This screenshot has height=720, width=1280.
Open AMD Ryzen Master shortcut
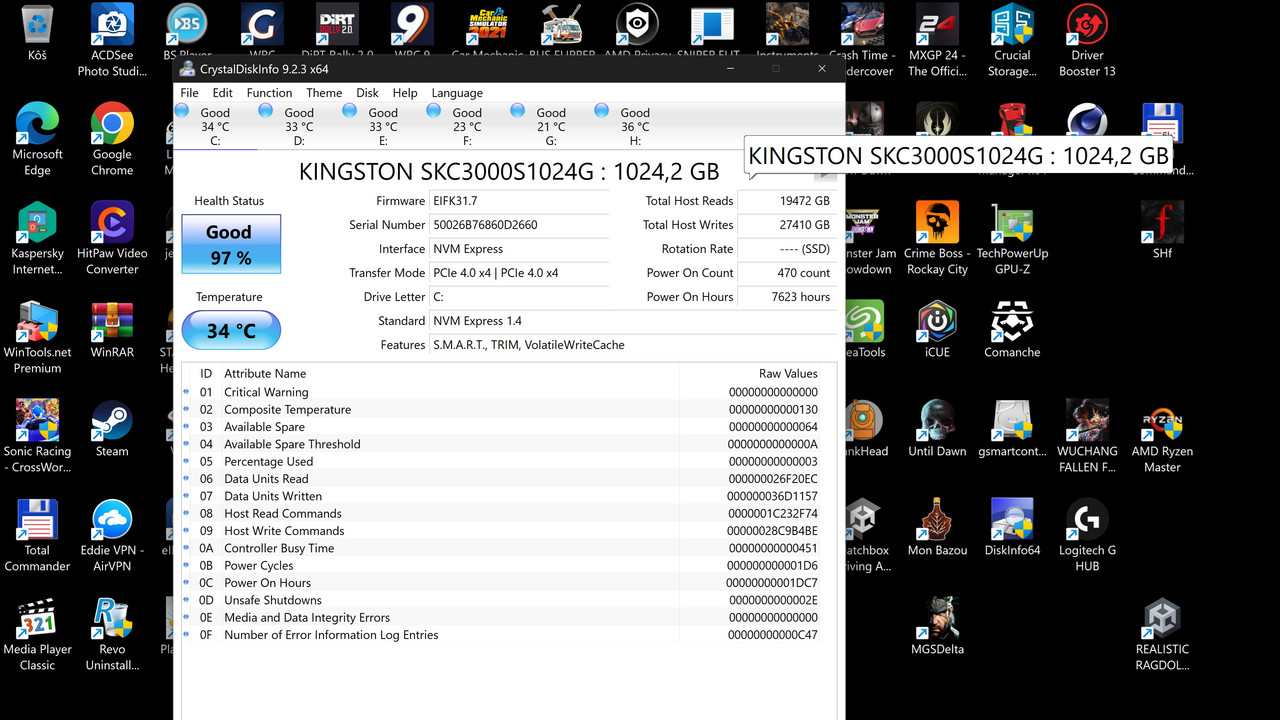1162,436
